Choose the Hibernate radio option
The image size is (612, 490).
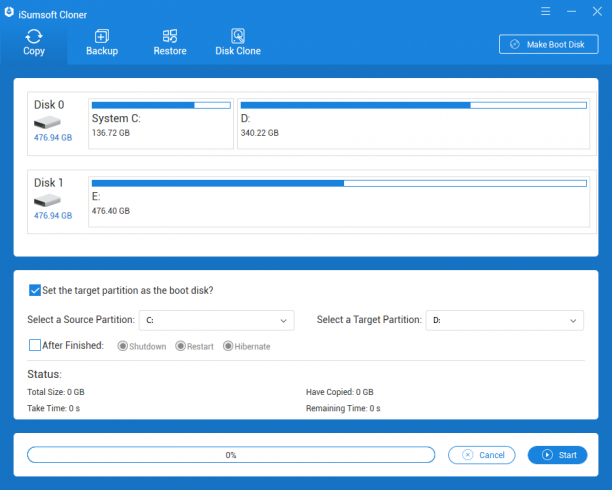[x=228, y=346]
